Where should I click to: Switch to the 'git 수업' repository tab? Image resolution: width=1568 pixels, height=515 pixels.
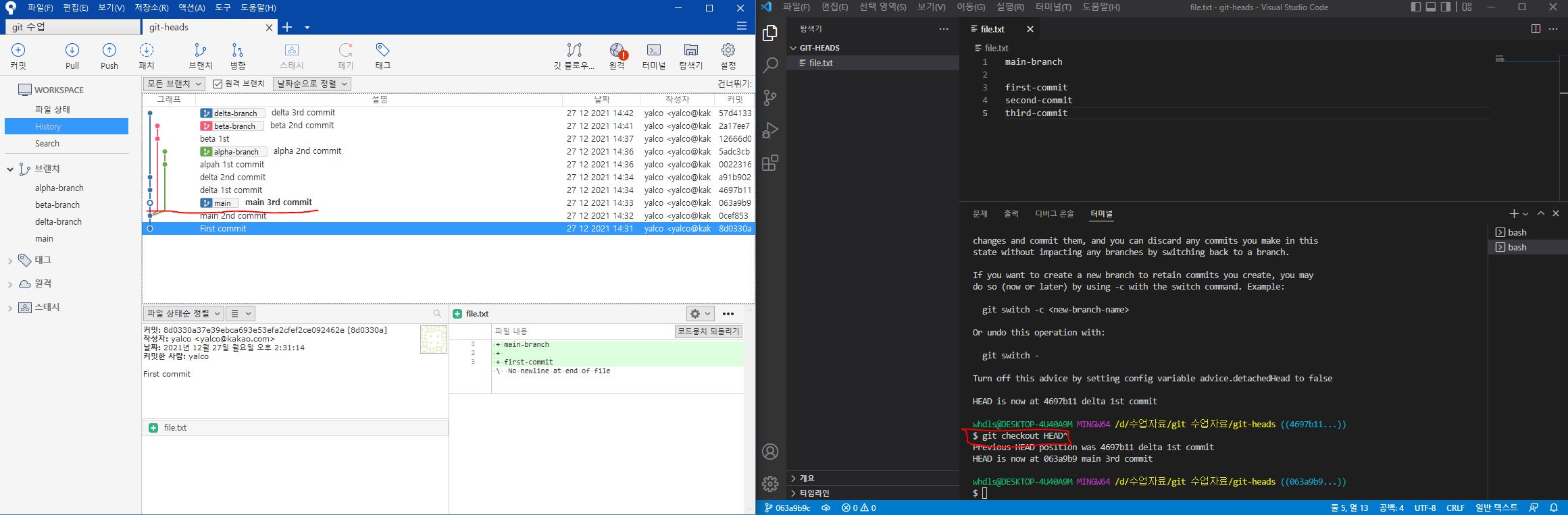(73, 27)
